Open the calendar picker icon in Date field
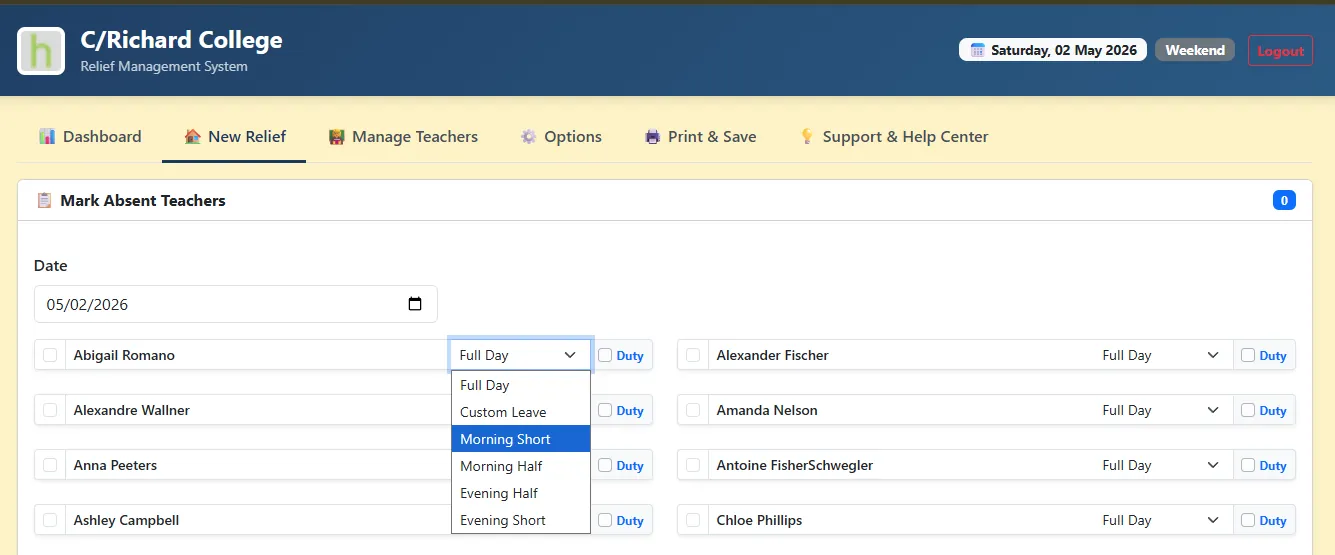The height and width of the screenshot is (555, 1335). (415, 304)
